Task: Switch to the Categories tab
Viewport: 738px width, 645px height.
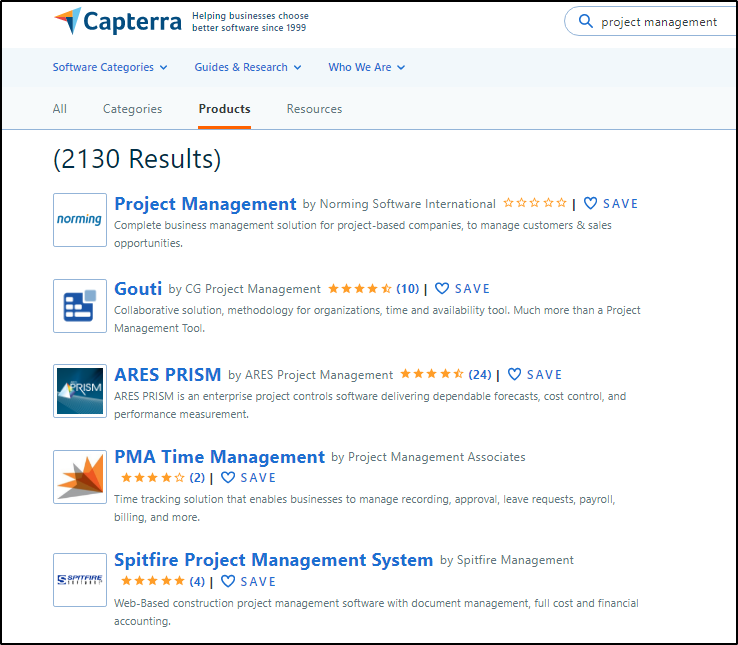Action: 132,109
